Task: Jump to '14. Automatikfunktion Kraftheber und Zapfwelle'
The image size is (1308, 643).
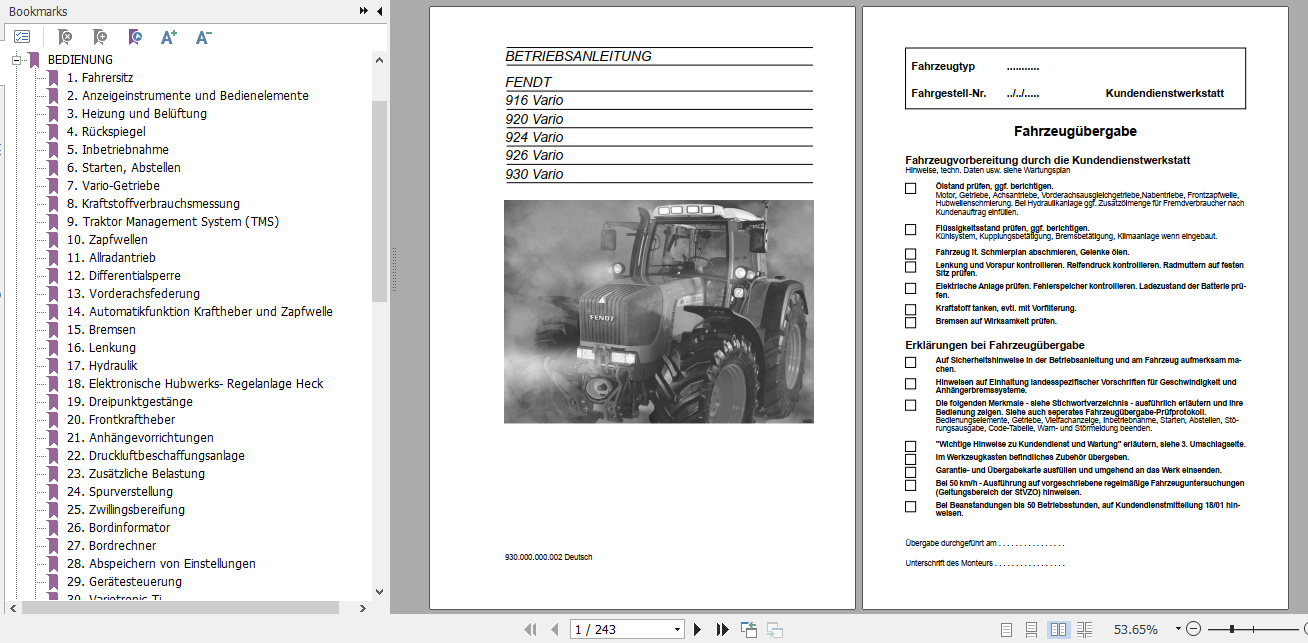Action: [200, 312]
